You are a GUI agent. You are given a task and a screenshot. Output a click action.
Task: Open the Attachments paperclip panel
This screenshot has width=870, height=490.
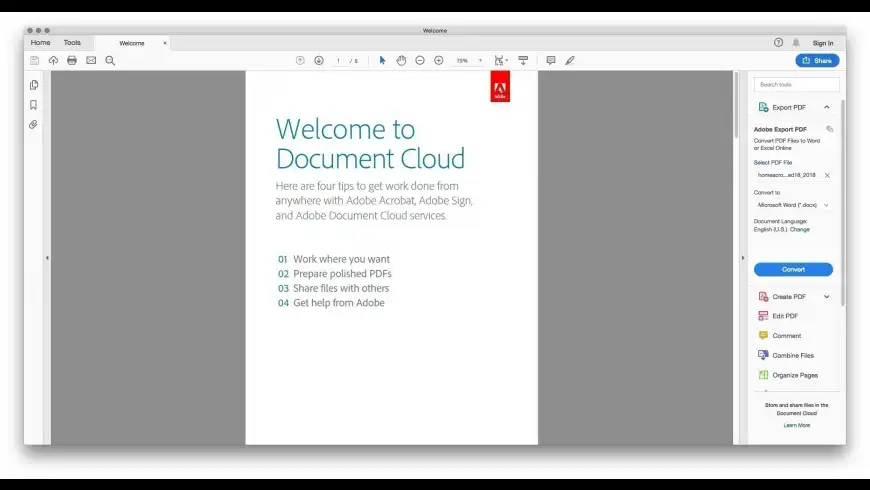[34, 125]
